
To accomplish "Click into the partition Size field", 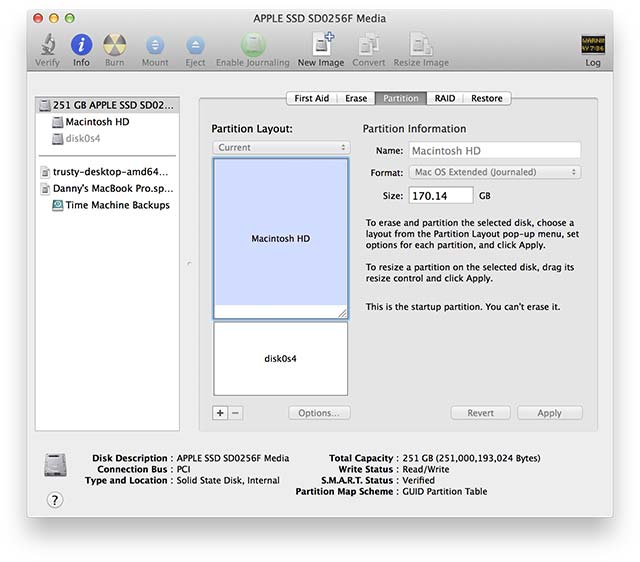I will coord(440,196).
